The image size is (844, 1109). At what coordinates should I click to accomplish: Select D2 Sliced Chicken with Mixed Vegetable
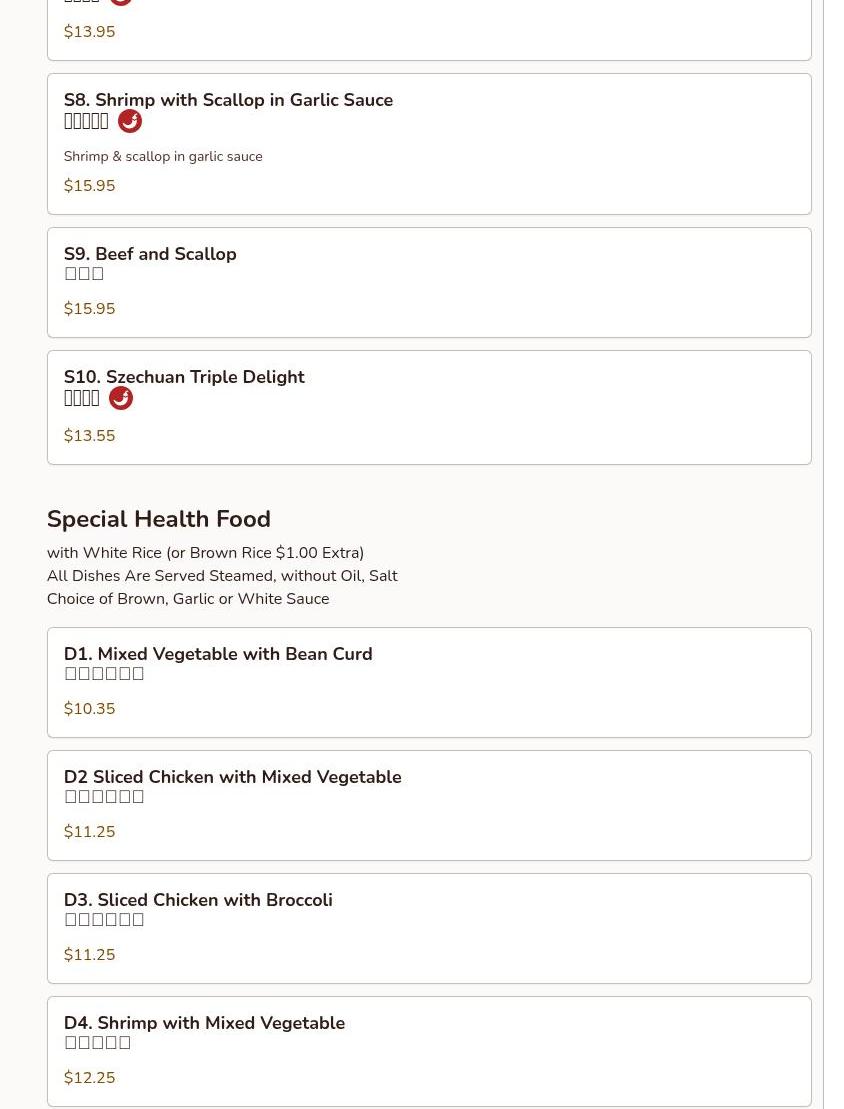pyautogui.click(x=232, y=777)
